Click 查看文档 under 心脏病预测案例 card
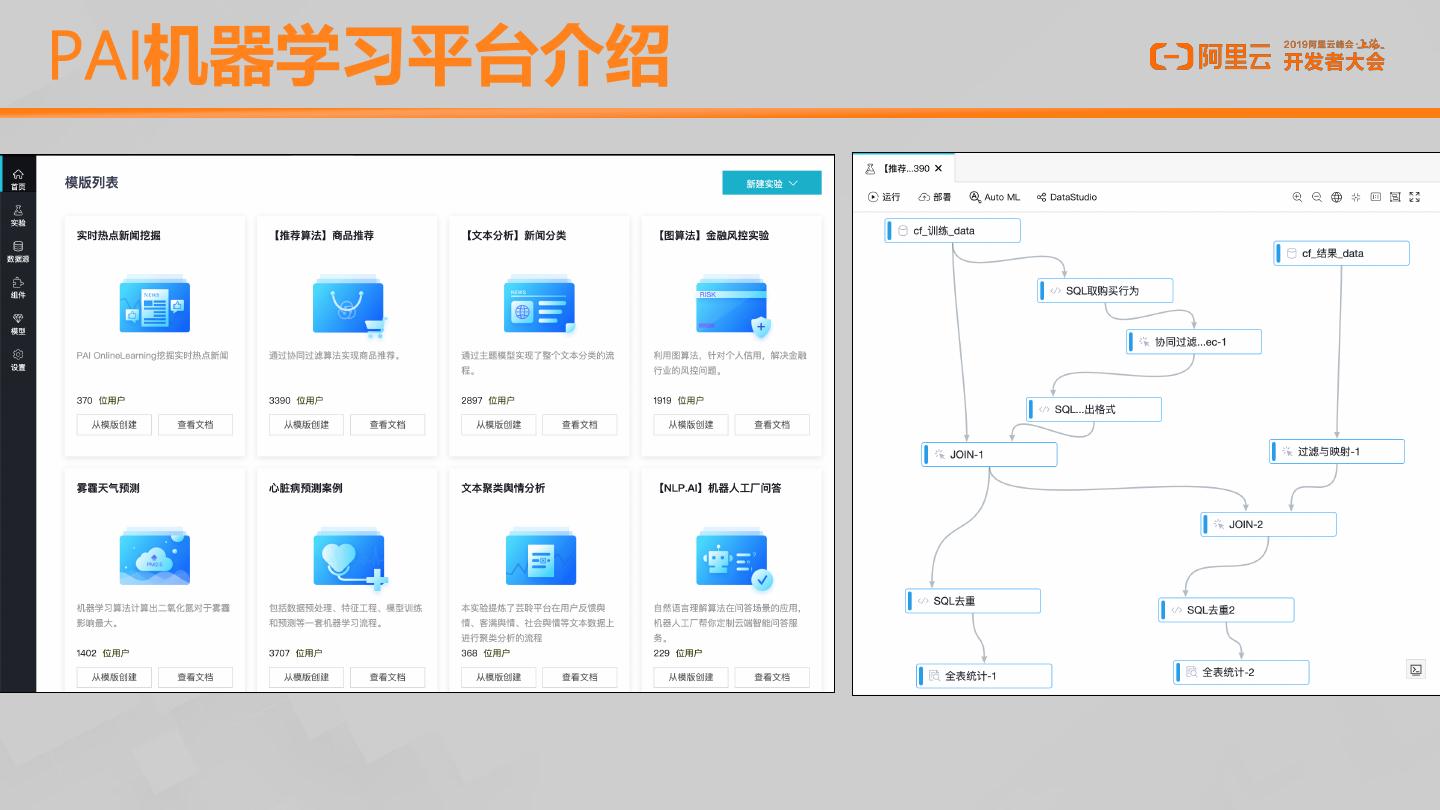This screenshot has height=810, width=1440. coord(387,677)
